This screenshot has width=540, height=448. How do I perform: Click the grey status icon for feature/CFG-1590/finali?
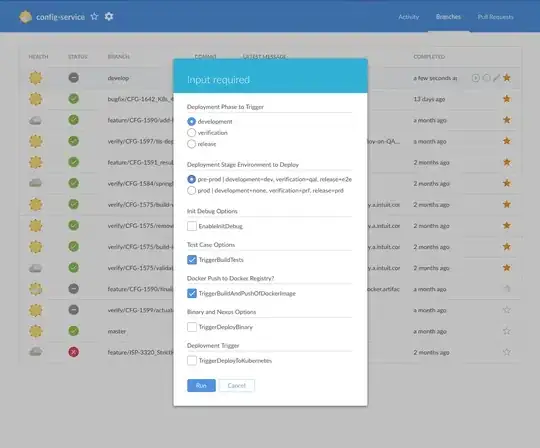pos(73,289)
